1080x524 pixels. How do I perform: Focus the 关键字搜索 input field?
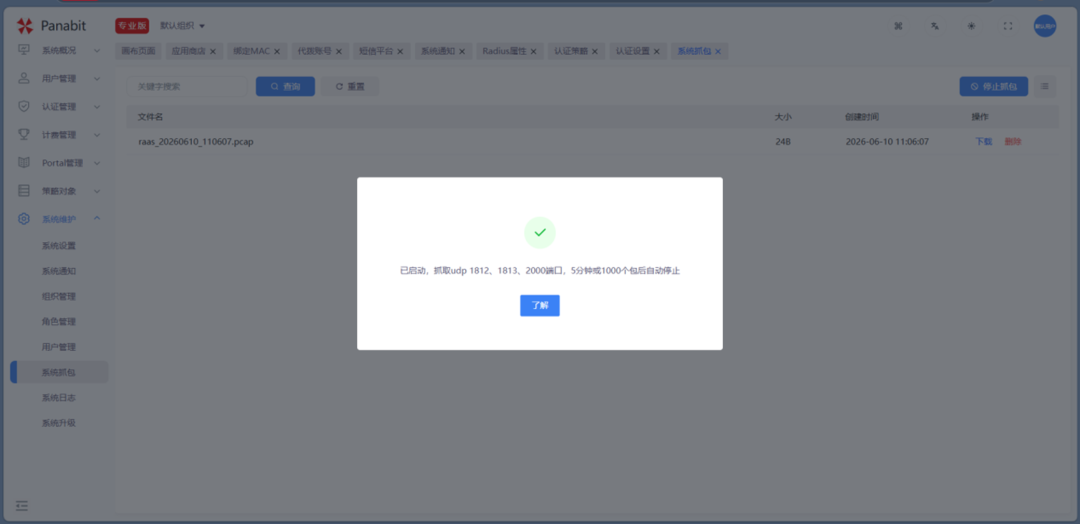[x=187, y=87]
